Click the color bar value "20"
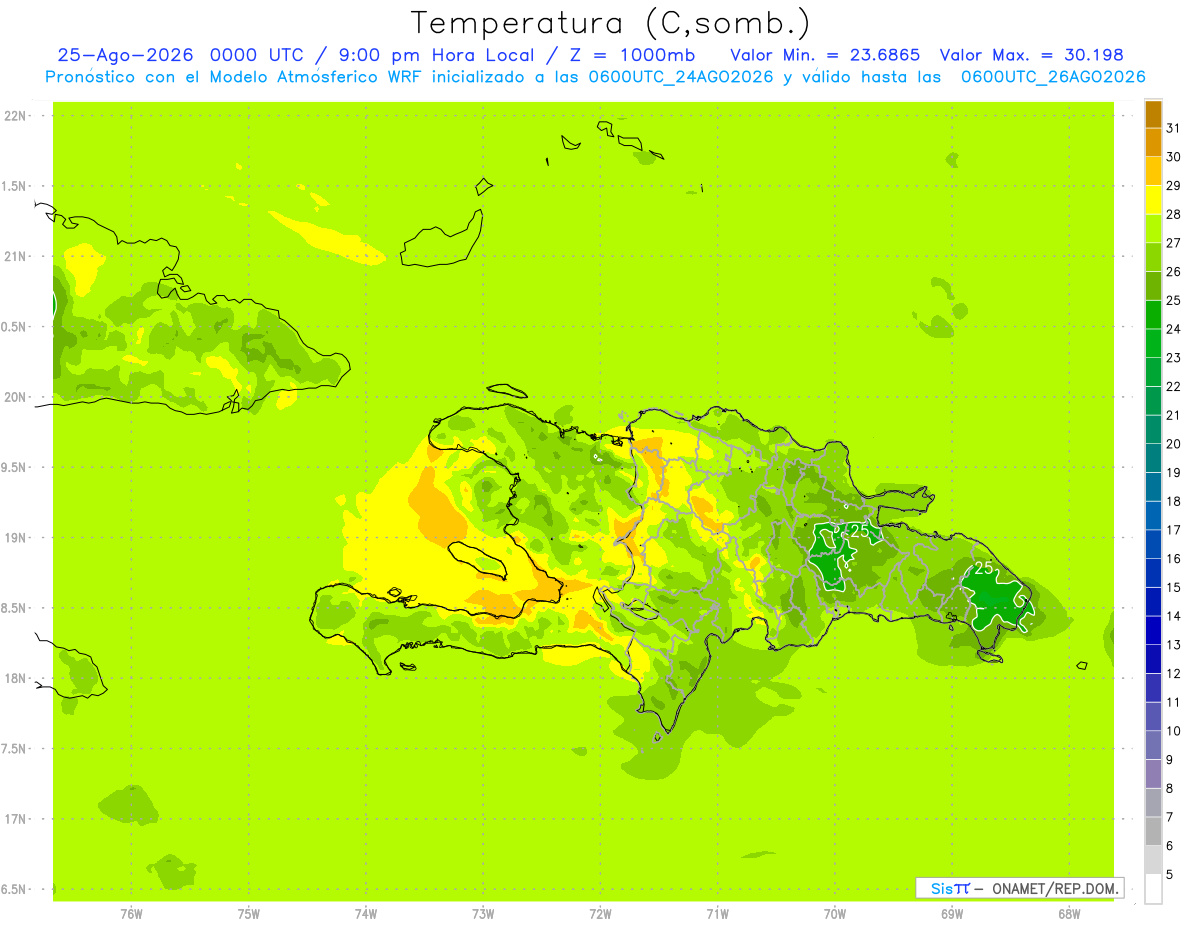1200x927 pixels. pos(1174,444)
